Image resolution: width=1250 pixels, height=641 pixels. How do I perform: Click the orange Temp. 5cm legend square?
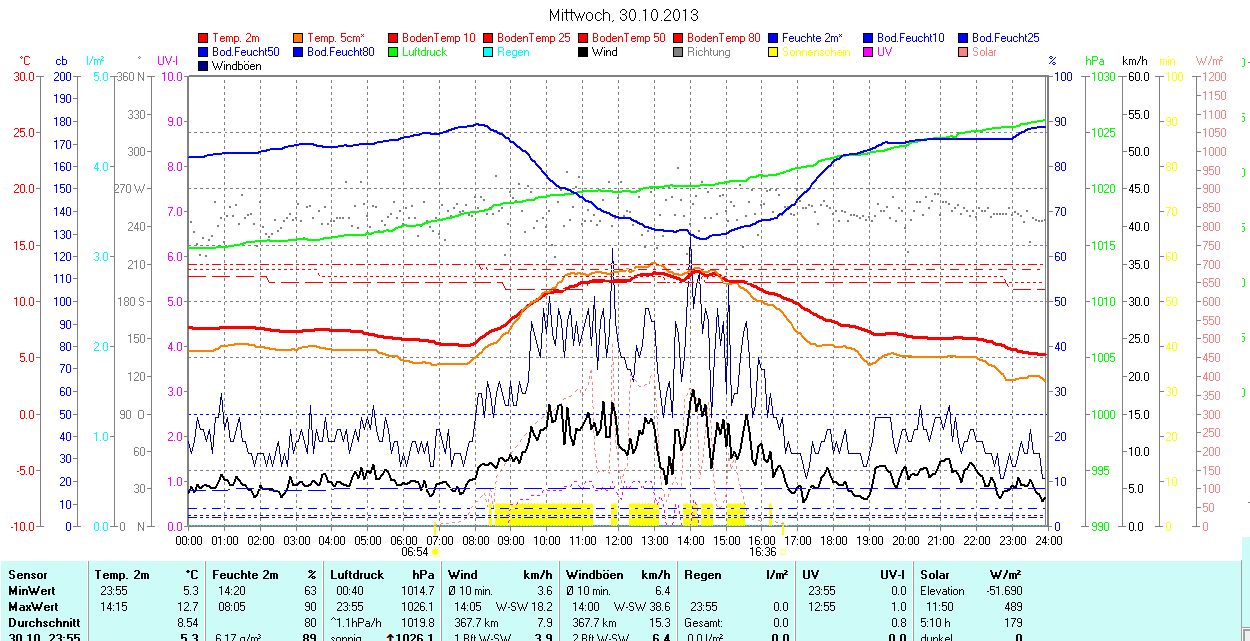coord(299,38)
